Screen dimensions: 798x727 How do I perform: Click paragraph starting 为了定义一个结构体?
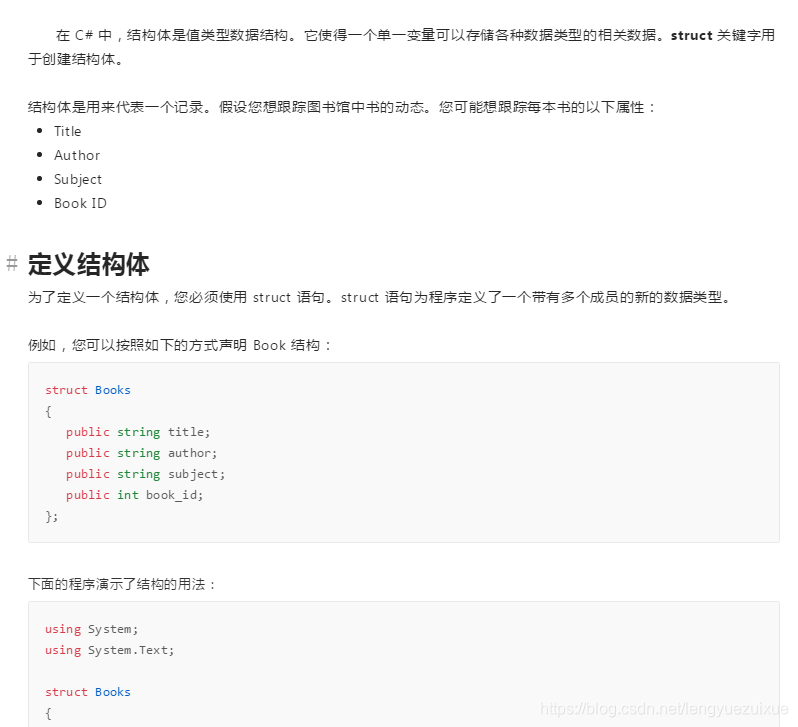tap(380, 297)
